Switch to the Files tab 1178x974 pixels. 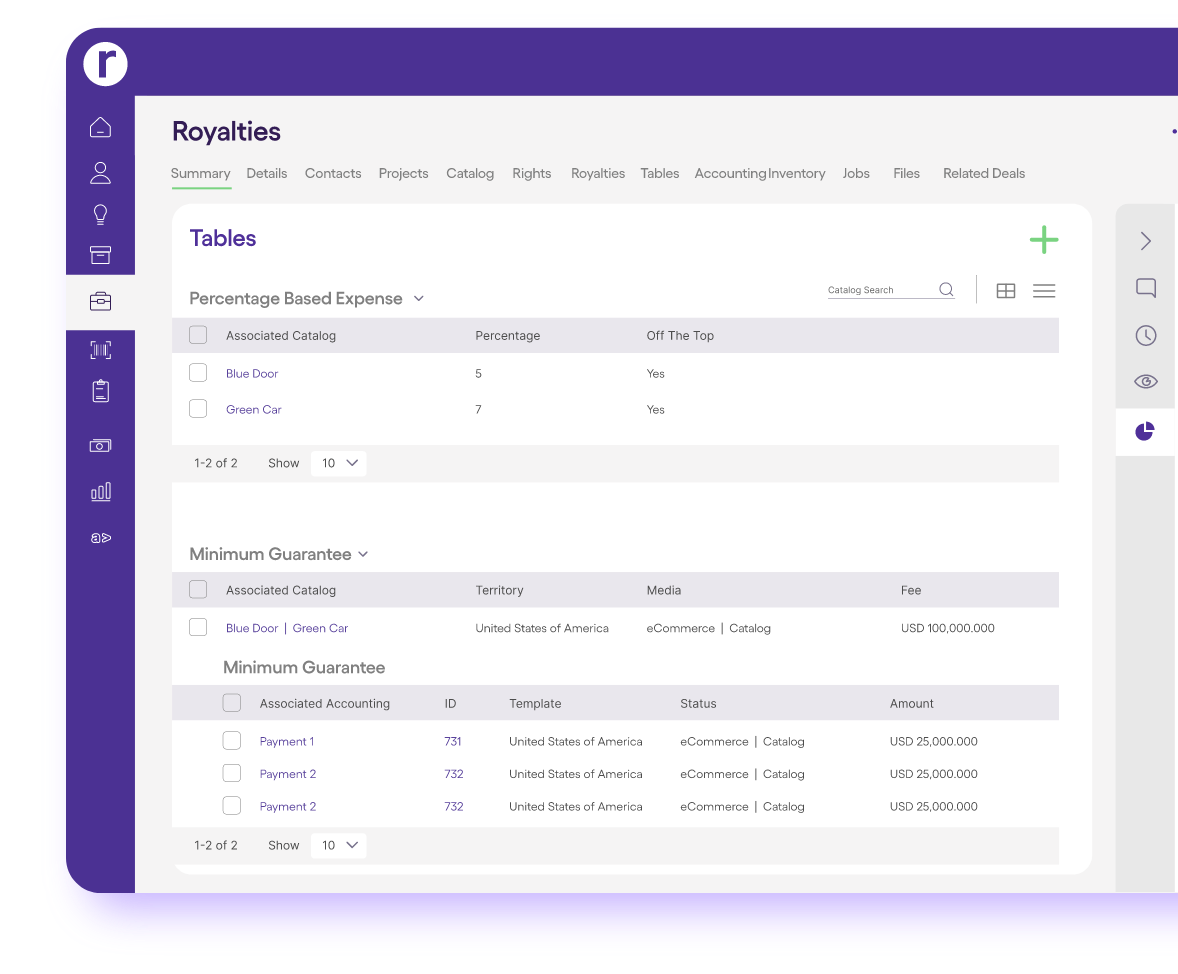pyautogui.click(x=906, y=174)
